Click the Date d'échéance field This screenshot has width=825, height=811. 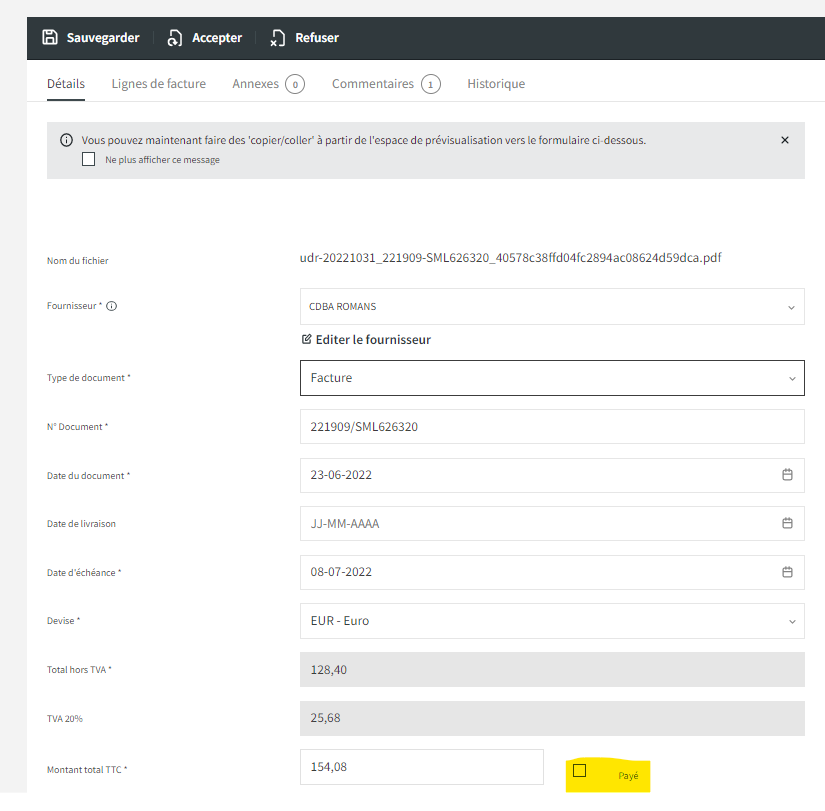click(552, 572)
